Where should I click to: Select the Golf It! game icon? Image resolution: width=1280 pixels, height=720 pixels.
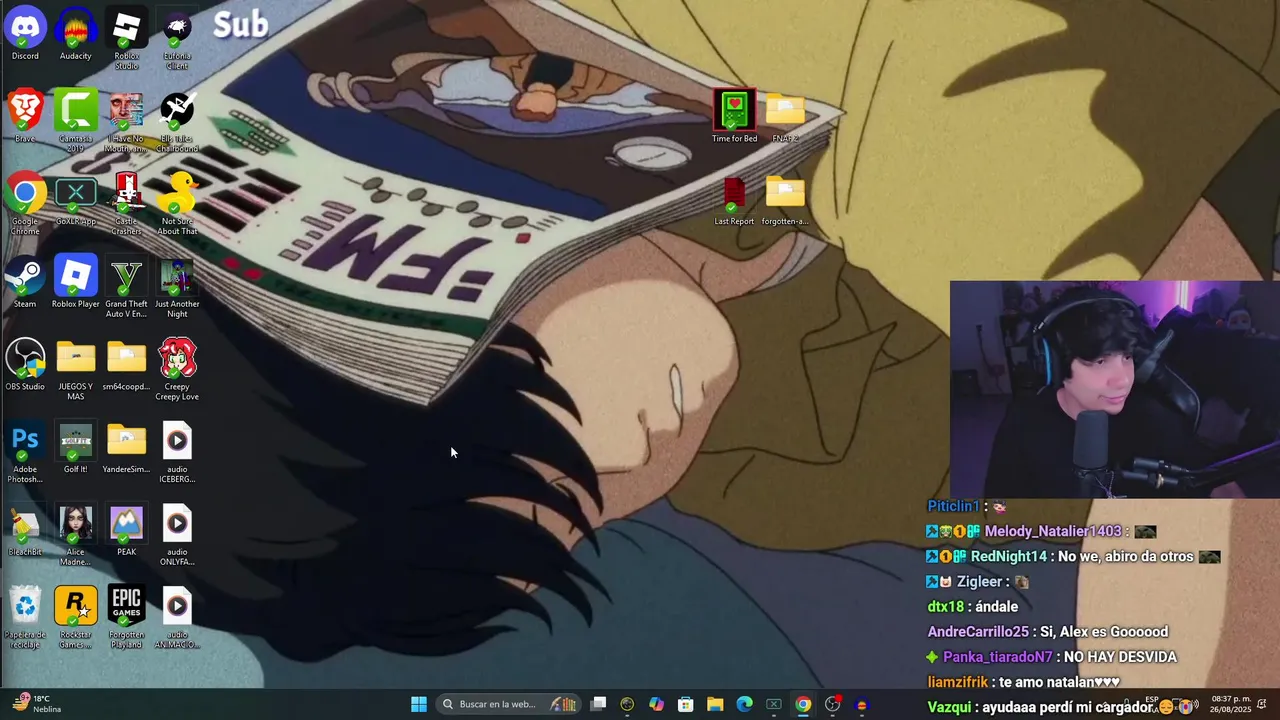(76, 447)
